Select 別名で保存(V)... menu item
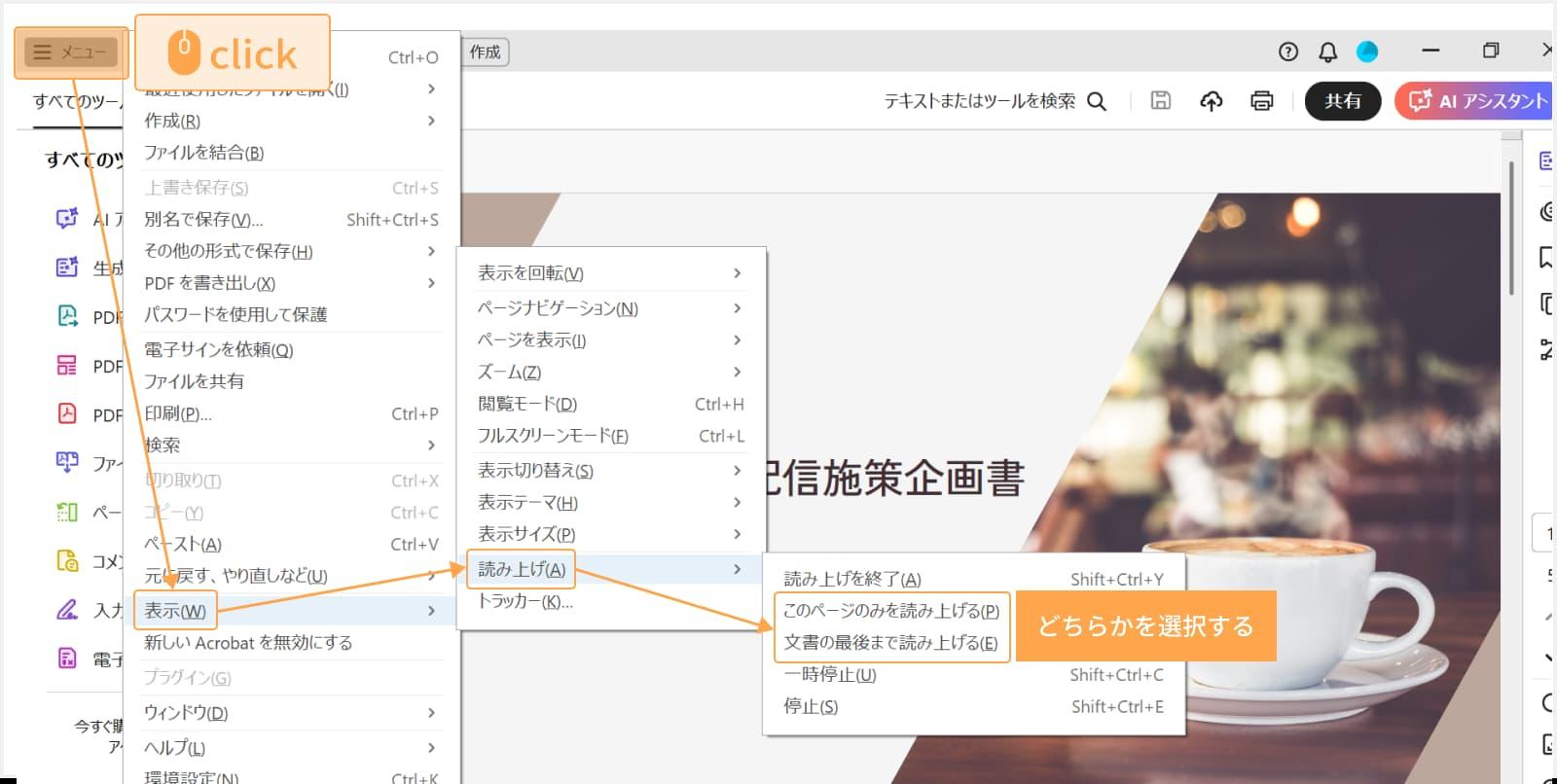This screenshot has height=784, width=1557. point(290,220)
